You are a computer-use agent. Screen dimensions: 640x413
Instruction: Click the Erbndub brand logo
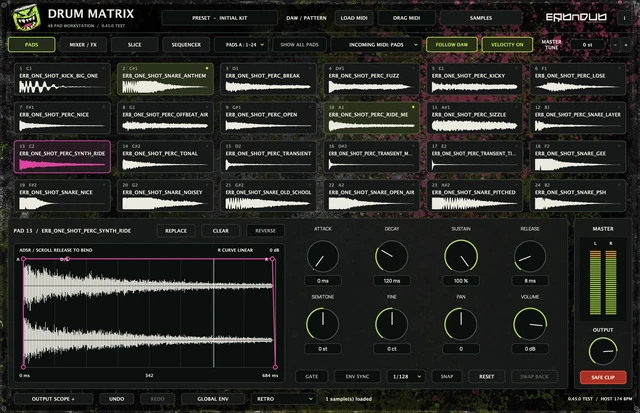pos(576,17)
